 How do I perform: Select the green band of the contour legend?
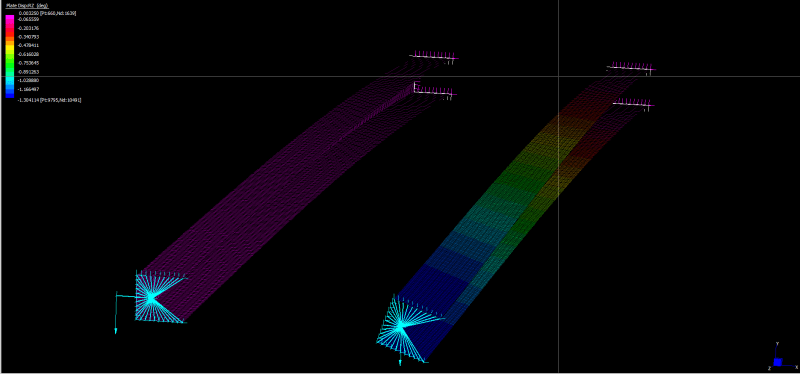click(x=10, y=65)
